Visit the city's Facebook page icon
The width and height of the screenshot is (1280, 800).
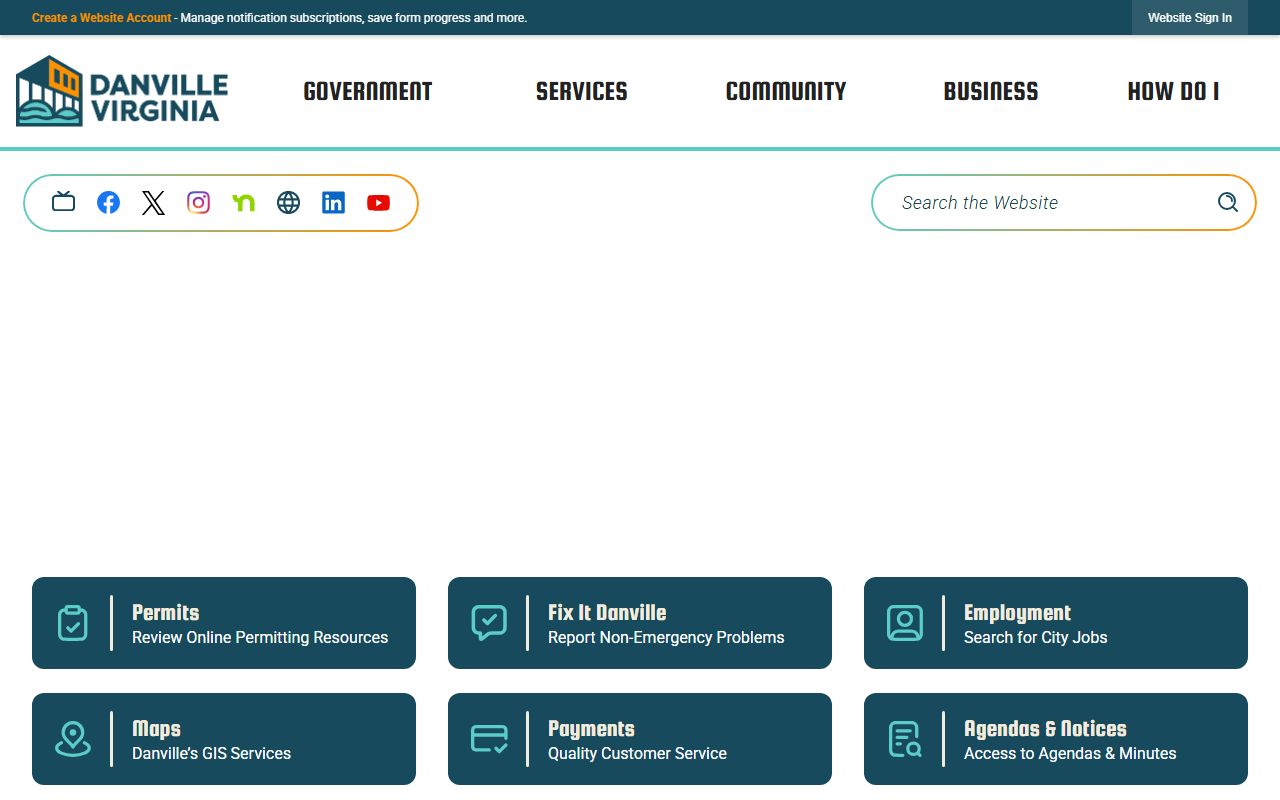108,203
